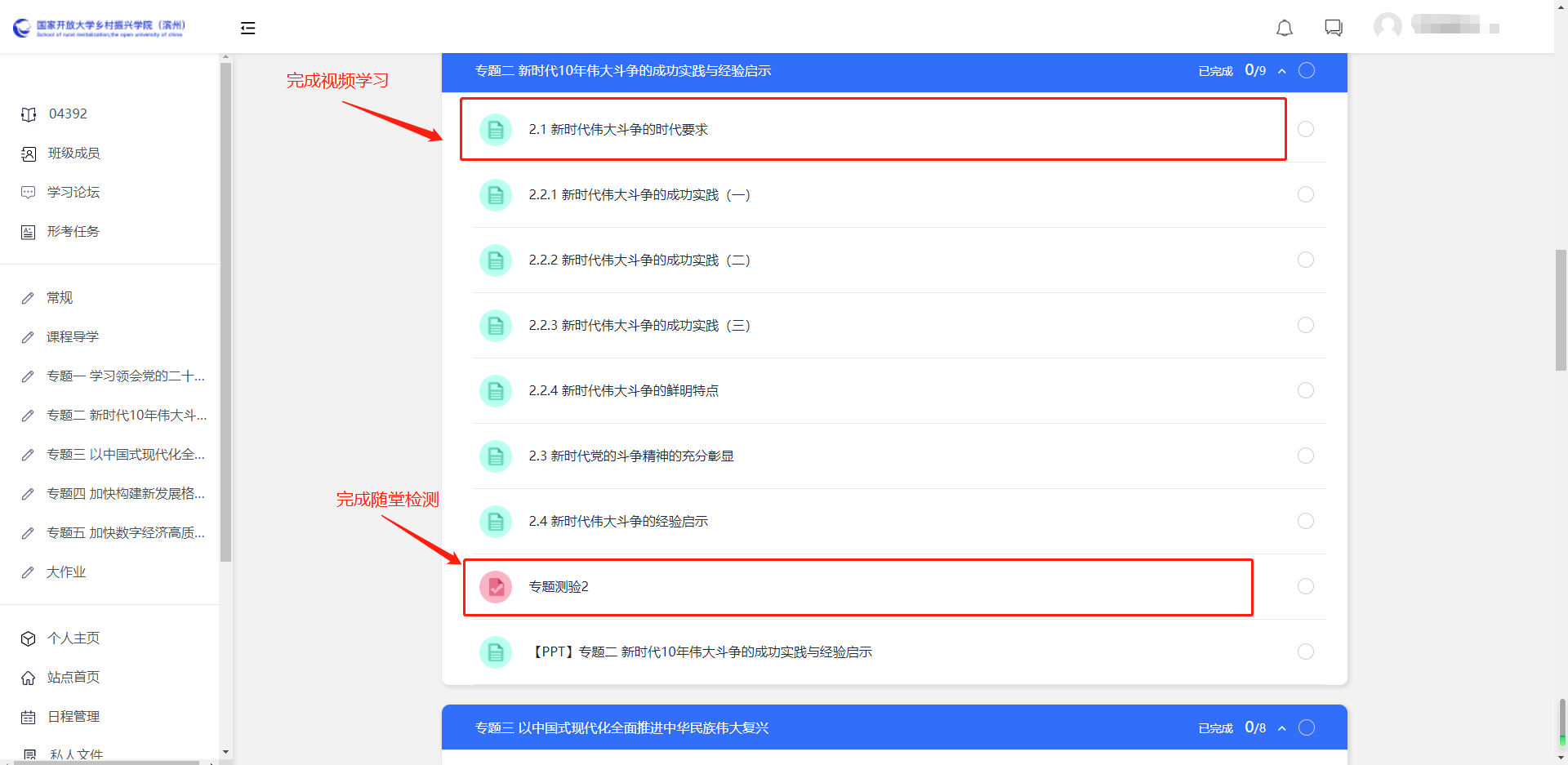Open the 专题测验2 quiz link
The height and width of the screenshot is (765, 1568).
click(559, 587)
